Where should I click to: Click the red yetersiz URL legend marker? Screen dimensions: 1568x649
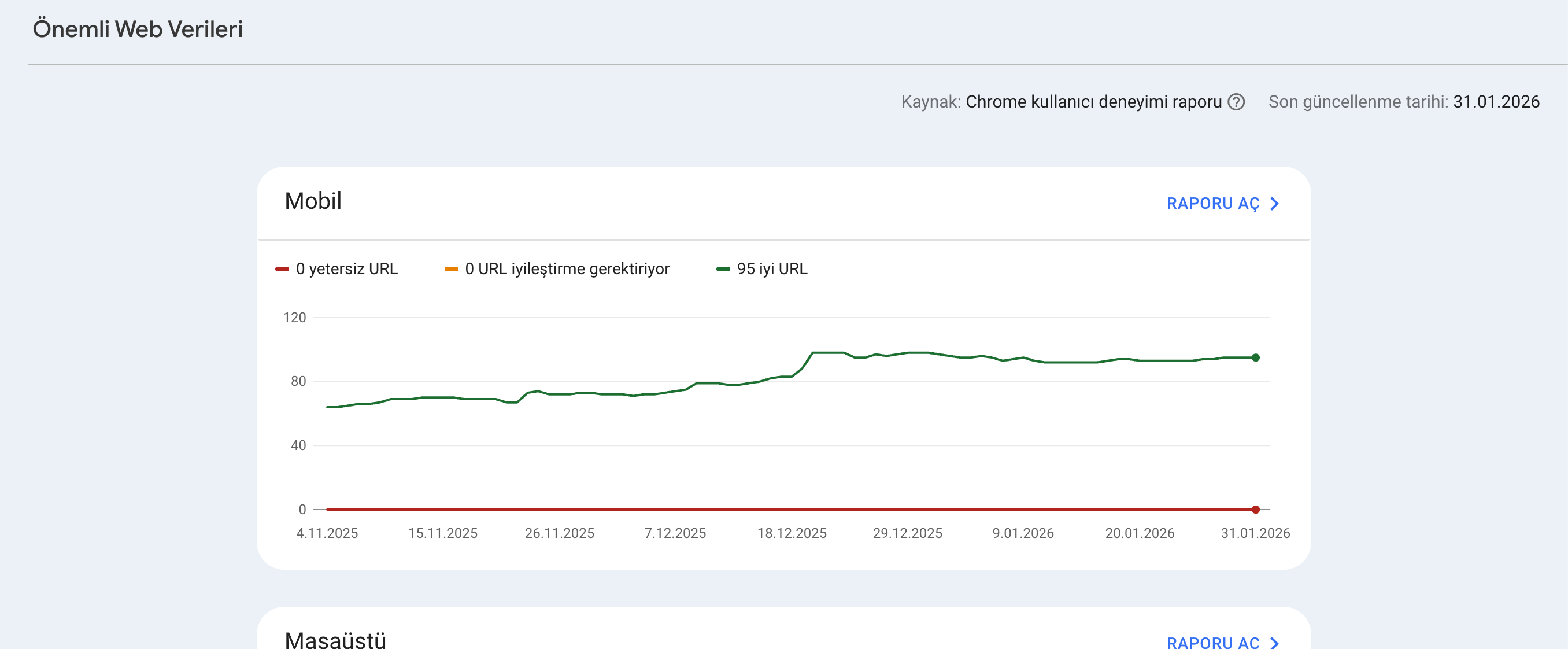[x=282, y=269]
